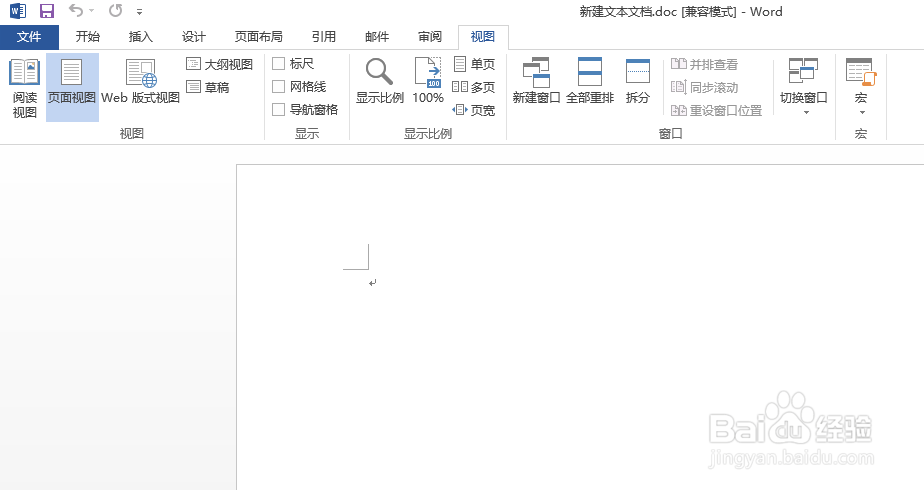Open the customize quick access toolbar dropdown
Image resolution: width=924 pixels, height=490 pixels.
pyautogui.click(x=140, y=11)
